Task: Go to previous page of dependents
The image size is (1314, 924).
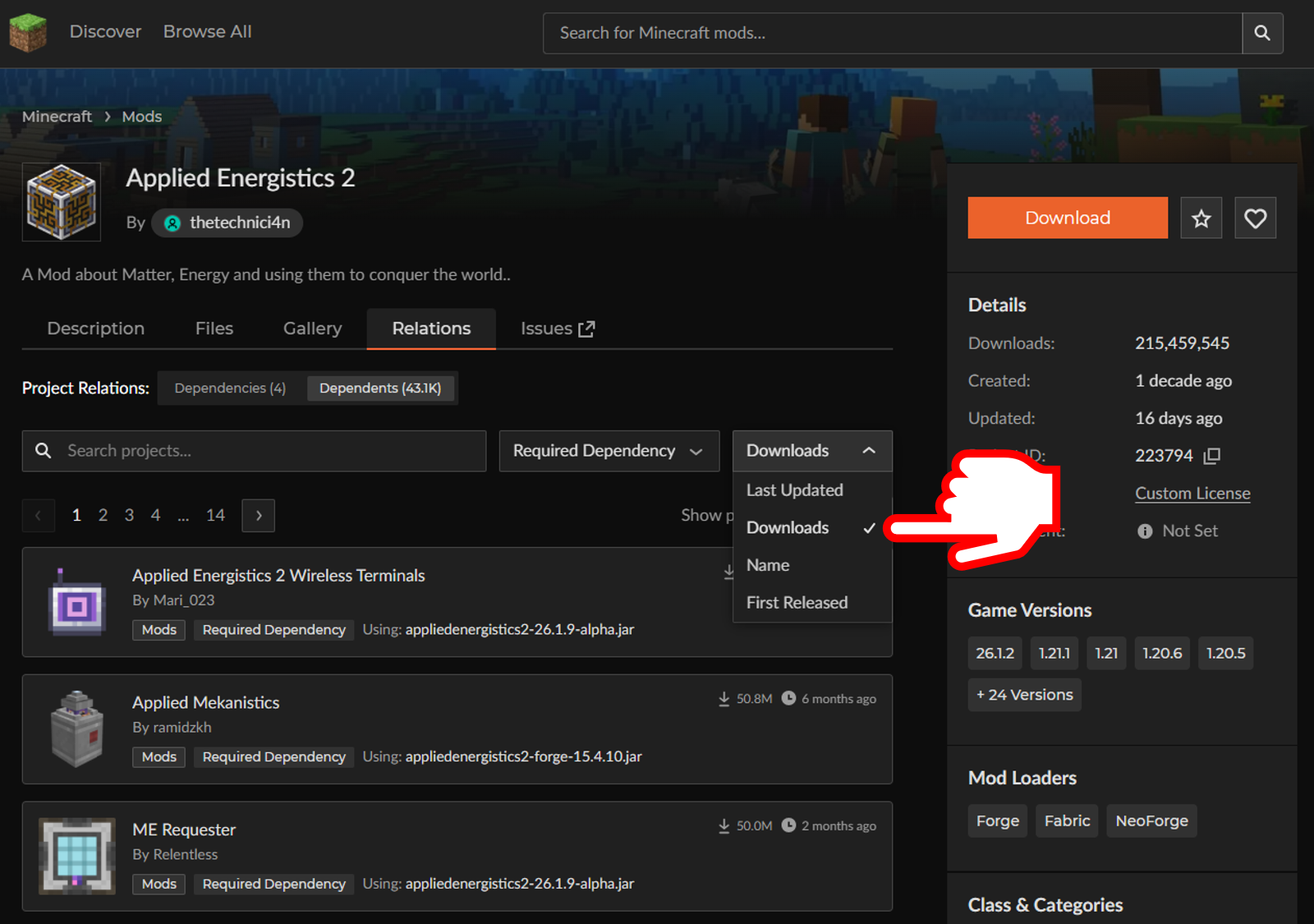Action: (39, 516)
